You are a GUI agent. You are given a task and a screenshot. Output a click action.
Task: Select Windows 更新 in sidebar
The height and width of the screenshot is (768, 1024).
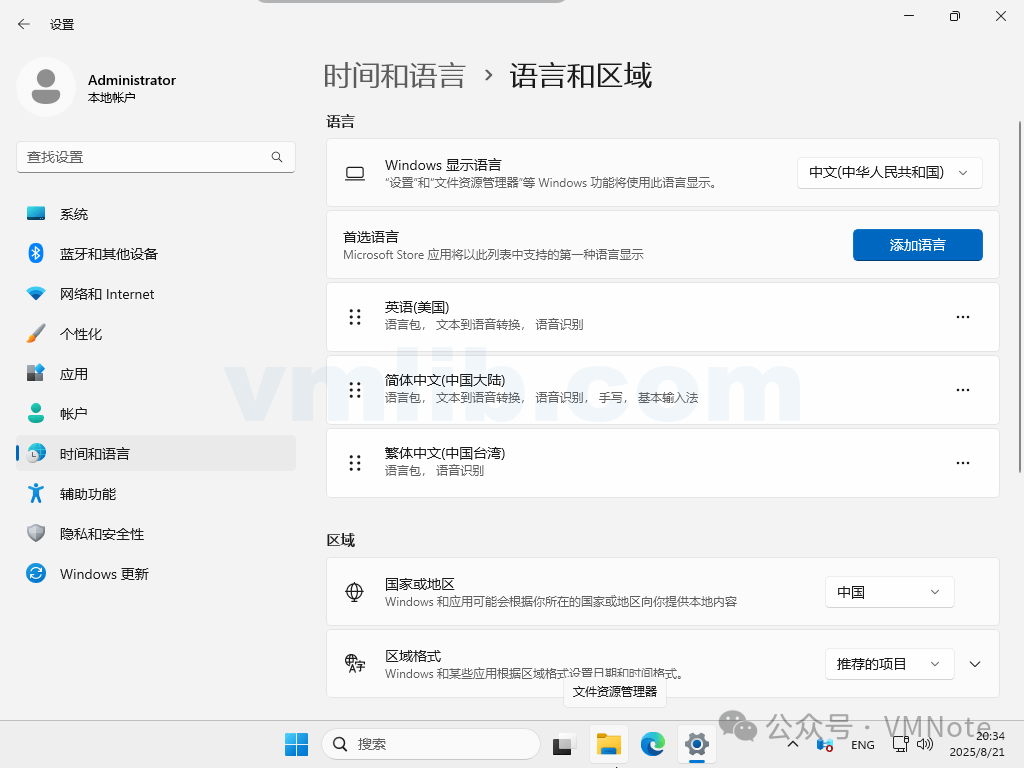coord(104,574)
